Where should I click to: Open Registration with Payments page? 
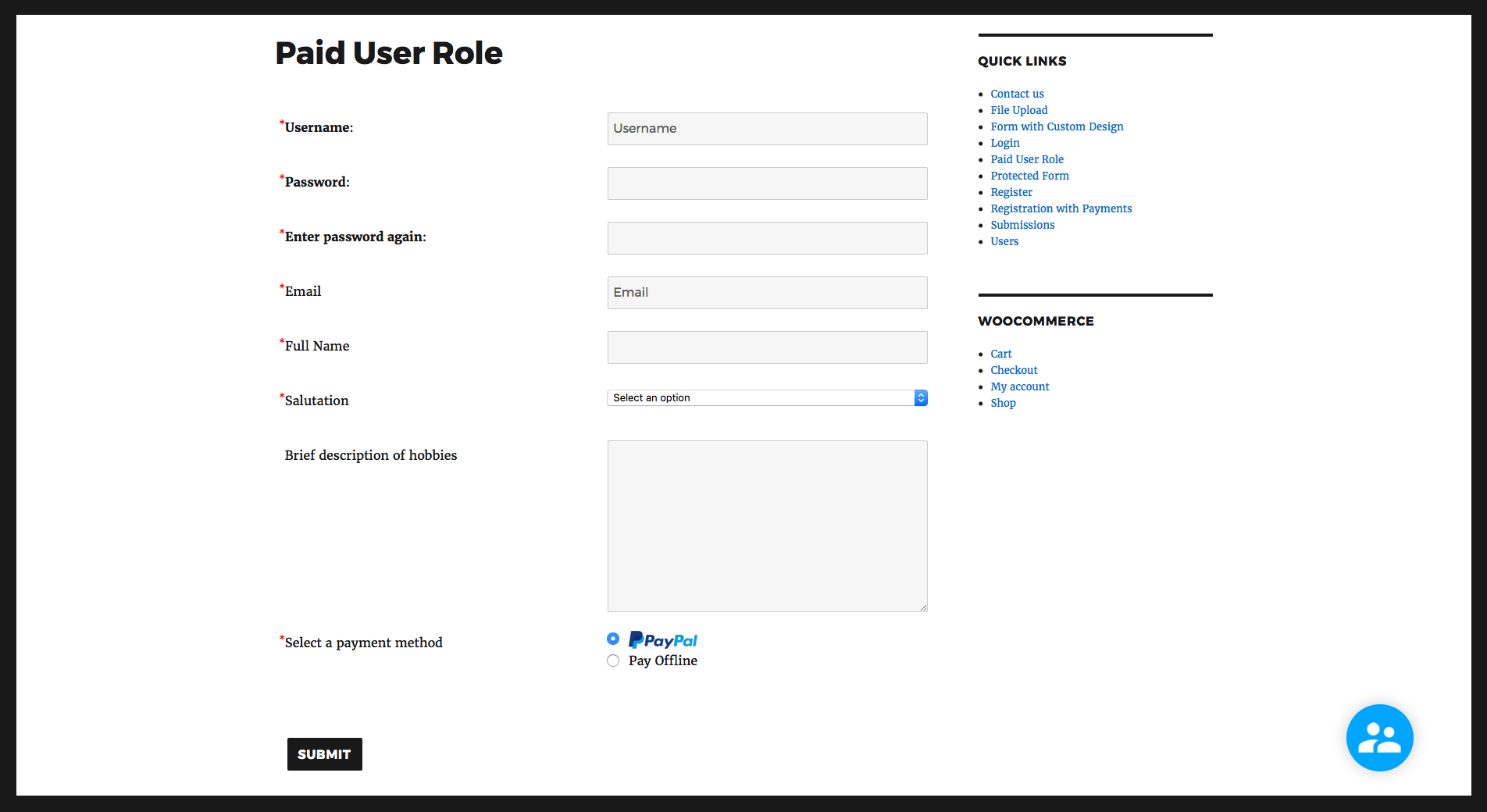click(1061, 208)
